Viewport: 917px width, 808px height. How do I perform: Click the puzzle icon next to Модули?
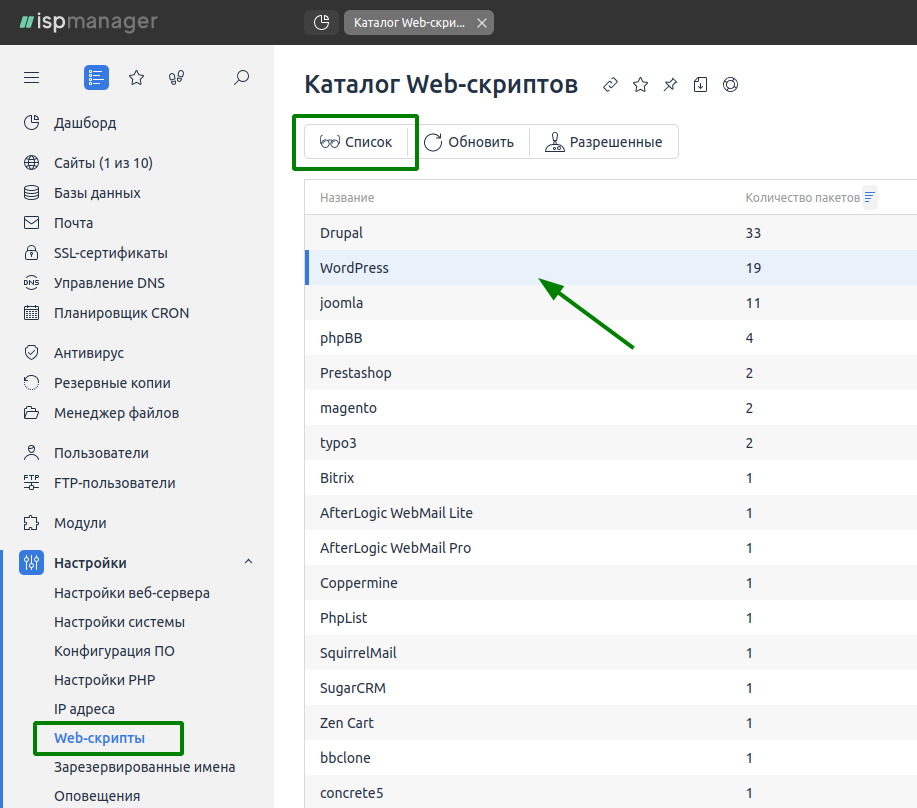point(32,523)
